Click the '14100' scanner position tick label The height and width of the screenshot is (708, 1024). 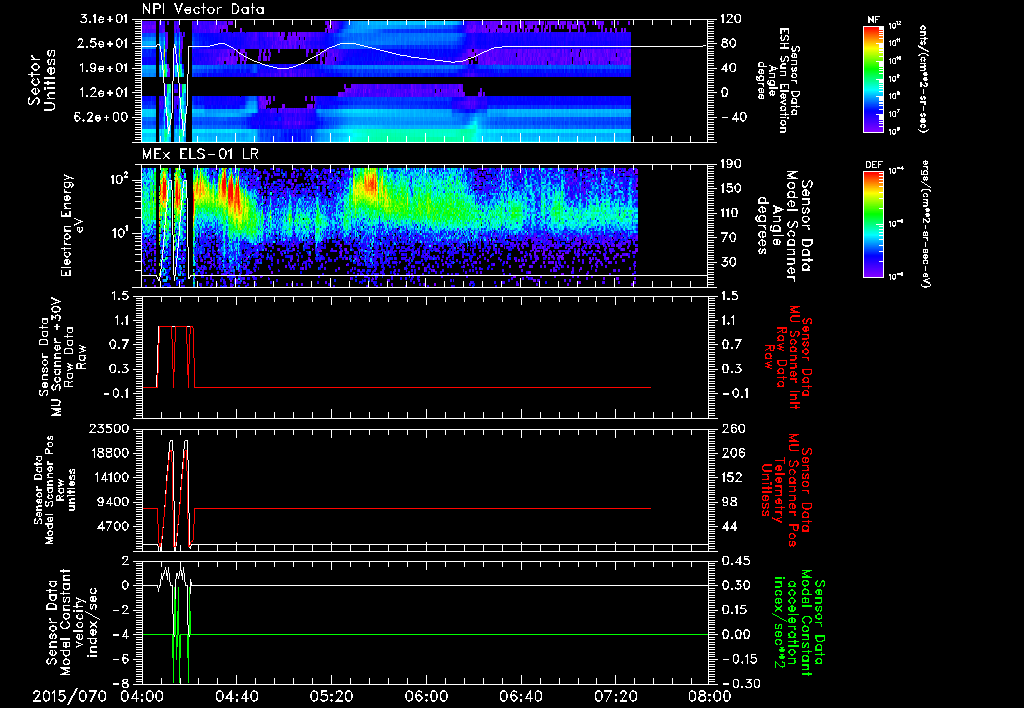(108, 477)
